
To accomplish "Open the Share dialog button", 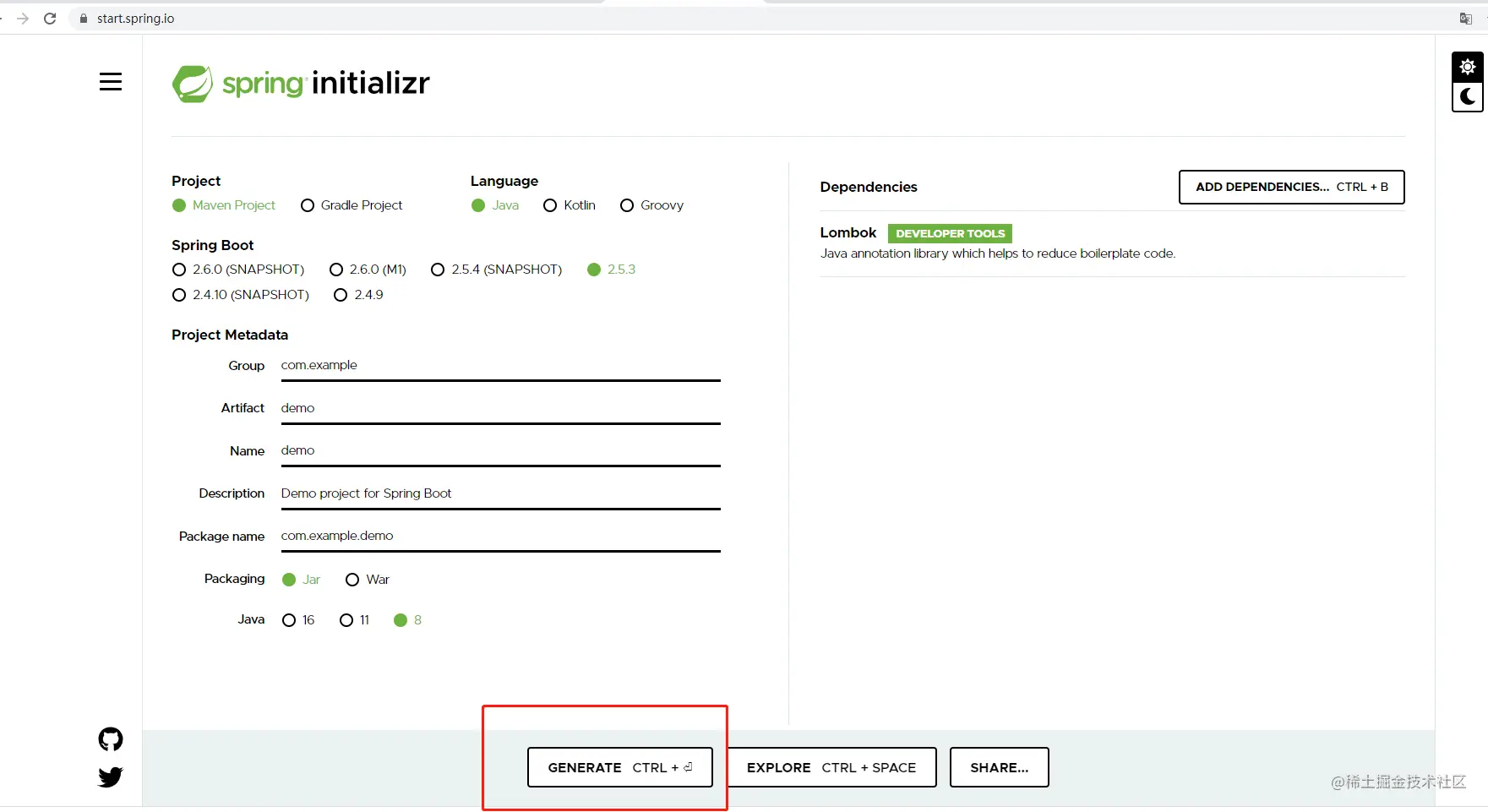I will click(x=1000, y=767).
